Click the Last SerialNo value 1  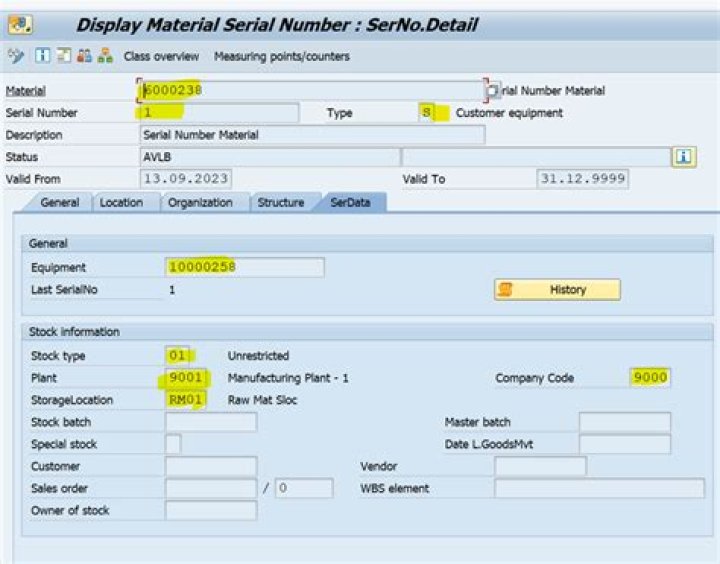pyautogui.click(x=172, y=290)
